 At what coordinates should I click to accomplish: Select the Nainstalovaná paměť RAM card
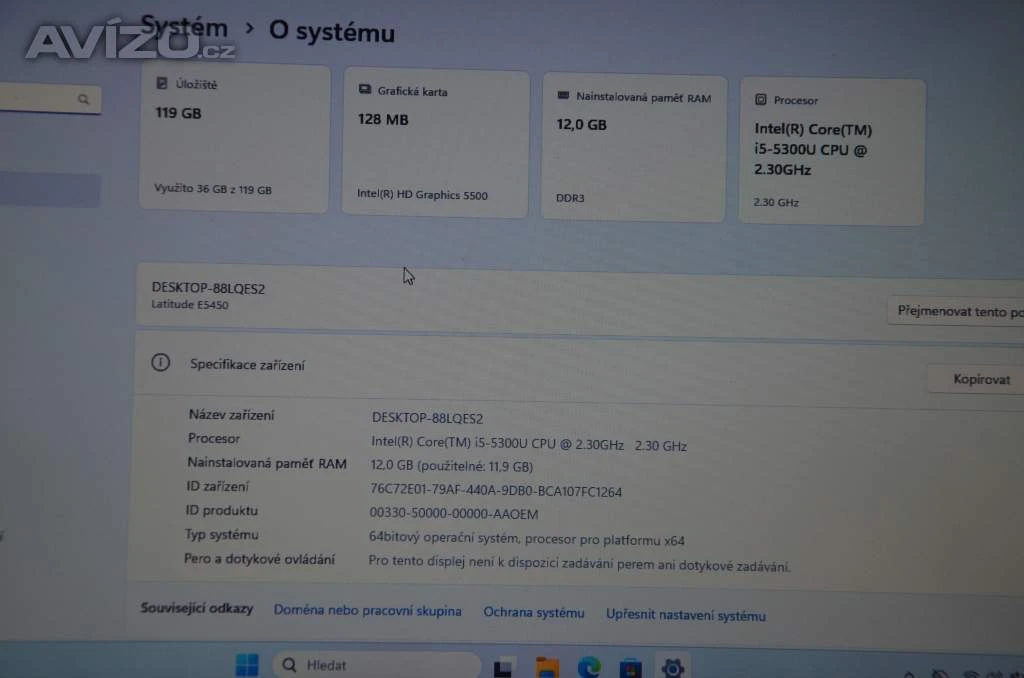(634, 147)
